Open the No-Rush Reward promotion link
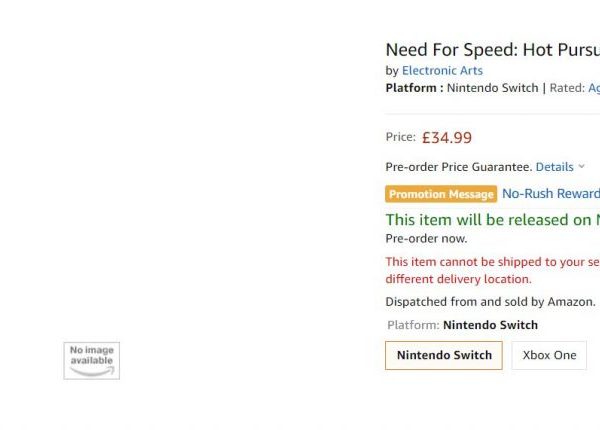 (x=551, y=194)
